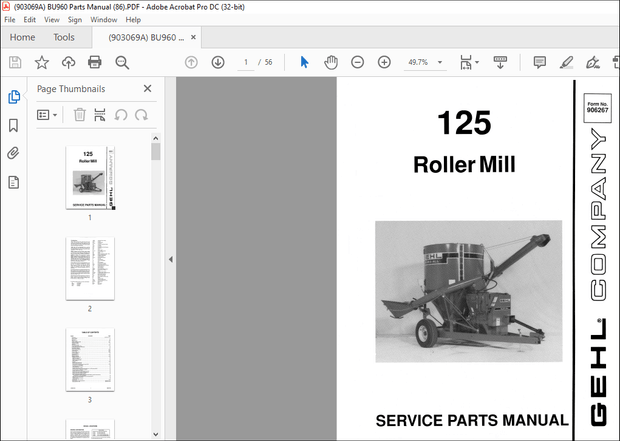The image size is (620, 441).
Task: Add a comment with speech bubble icon
Action: pos(539,62)
